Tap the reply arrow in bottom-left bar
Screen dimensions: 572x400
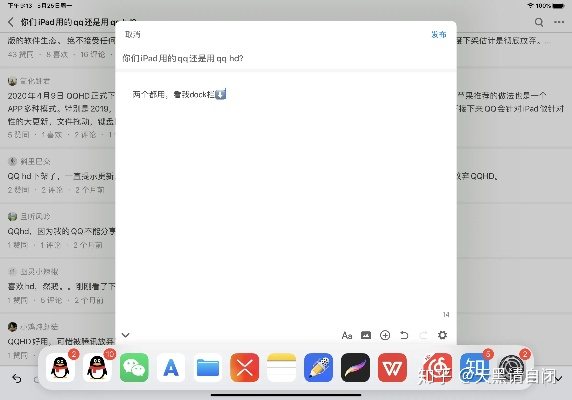tap(17, 379)
